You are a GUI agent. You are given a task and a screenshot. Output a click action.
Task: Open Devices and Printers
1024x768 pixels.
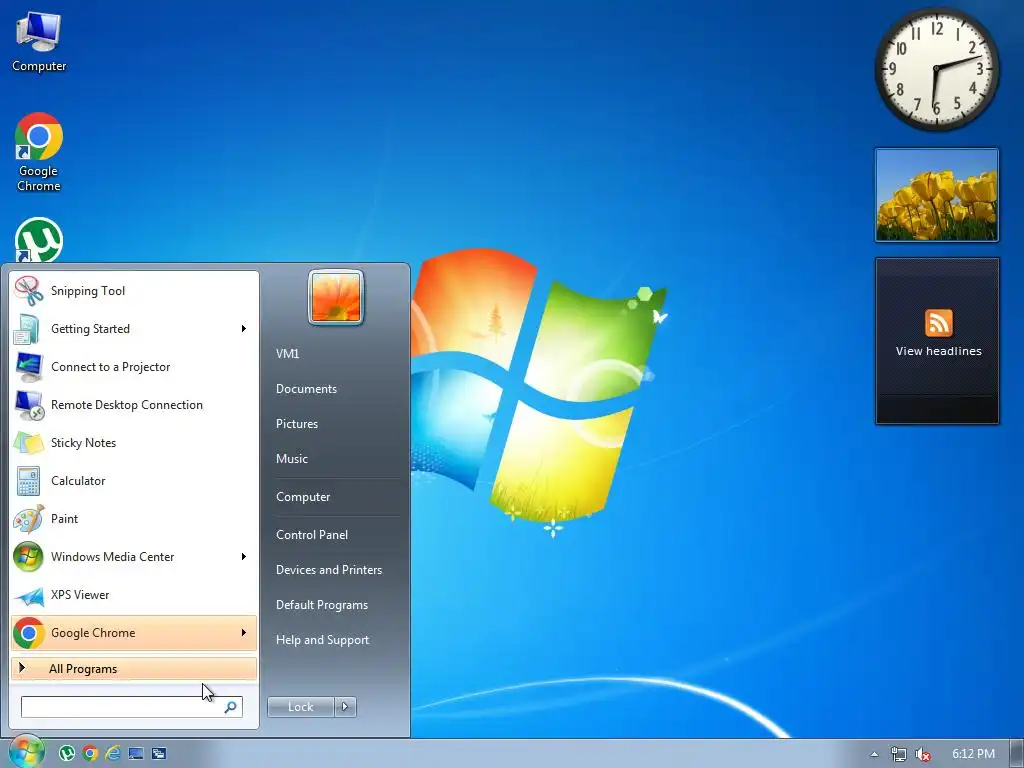click(x=328, y=569)
